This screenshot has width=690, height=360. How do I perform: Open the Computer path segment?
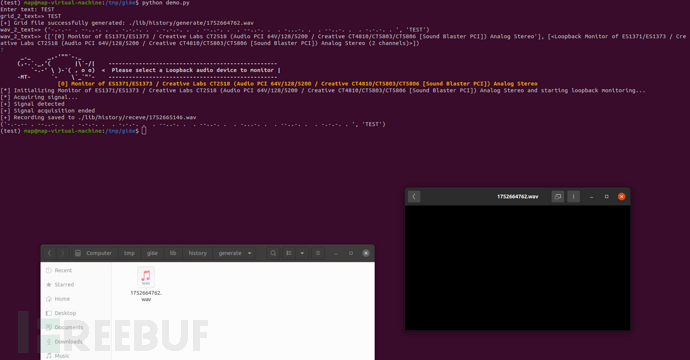click(x=93, y=253)
